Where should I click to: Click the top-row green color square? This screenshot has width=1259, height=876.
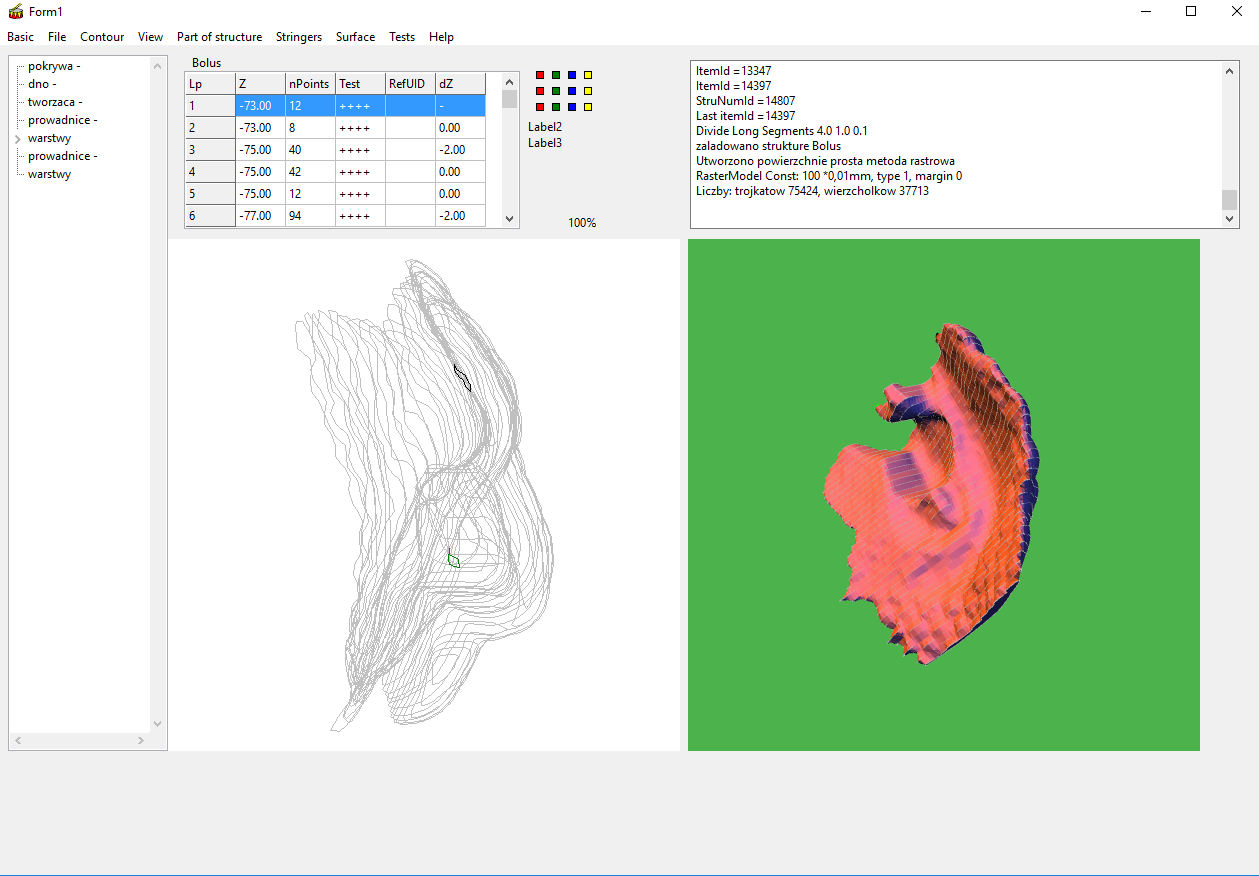point(556,75)
